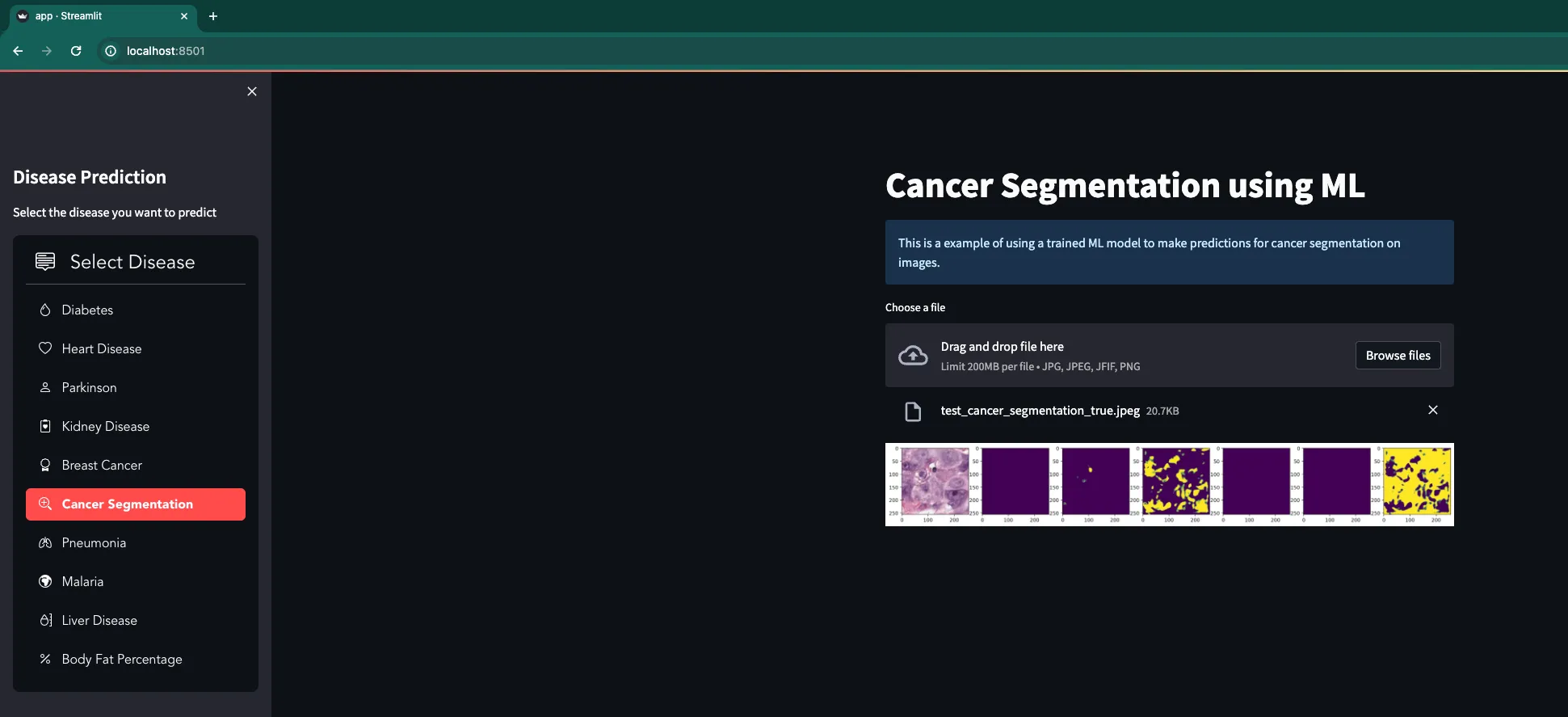
Task: Close the sidebar with the X icon
Action: click(x=252, y=91)
